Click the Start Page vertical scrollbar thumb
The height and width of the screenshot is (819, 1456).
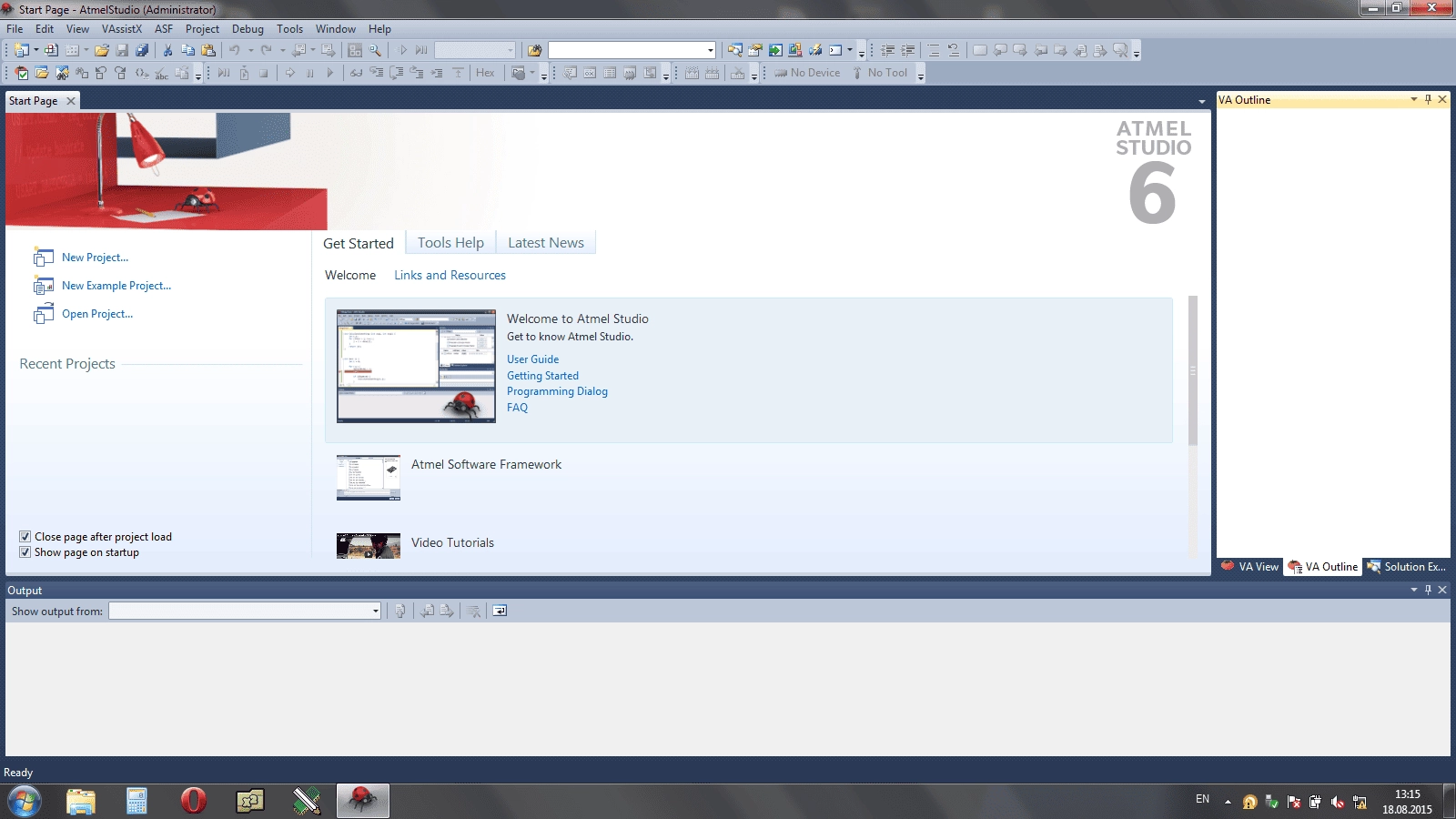click(x=1192, y=370)
